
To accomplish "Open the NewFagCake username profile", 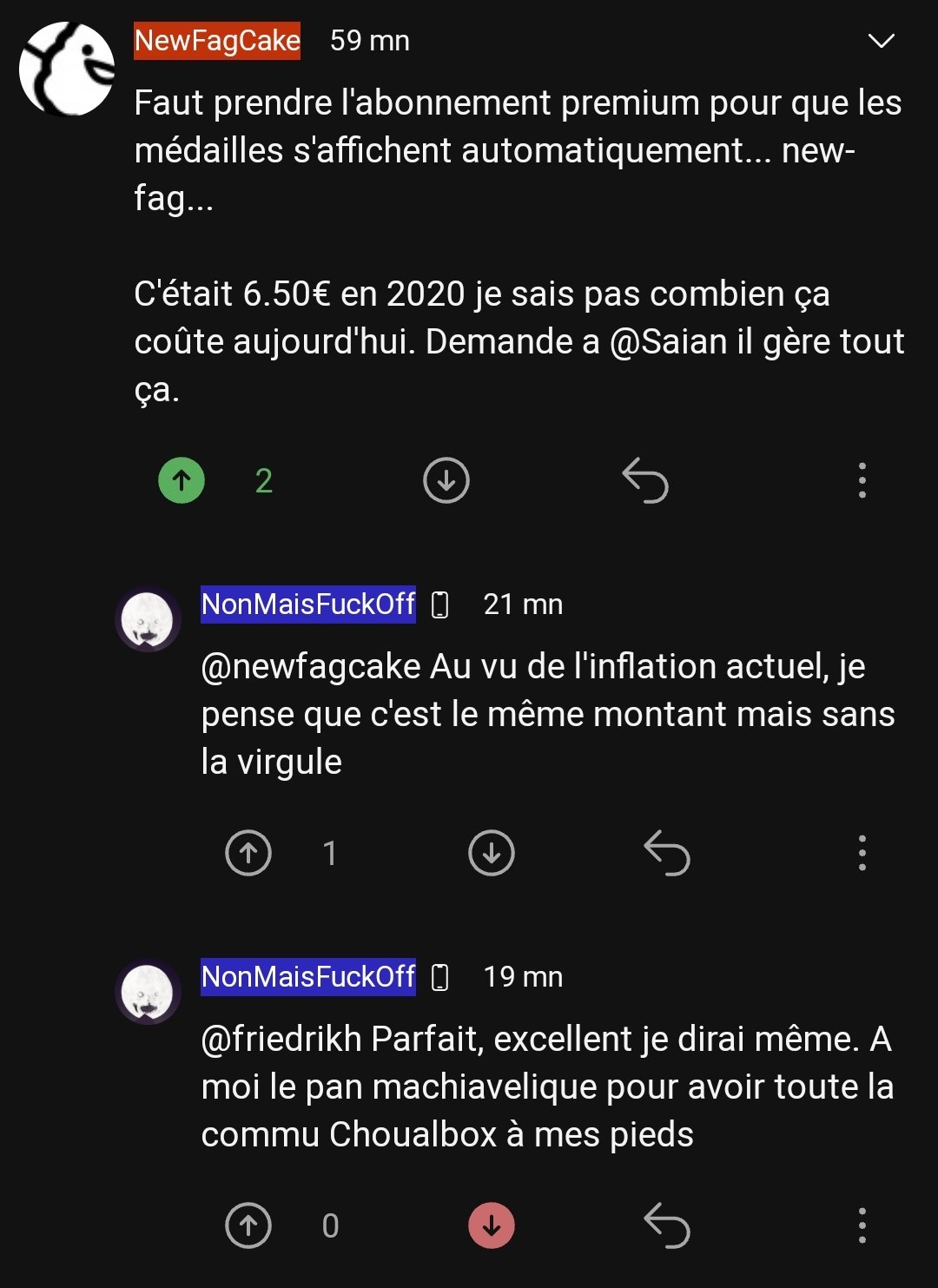I will pyautogui.click(x=217, y=41).
